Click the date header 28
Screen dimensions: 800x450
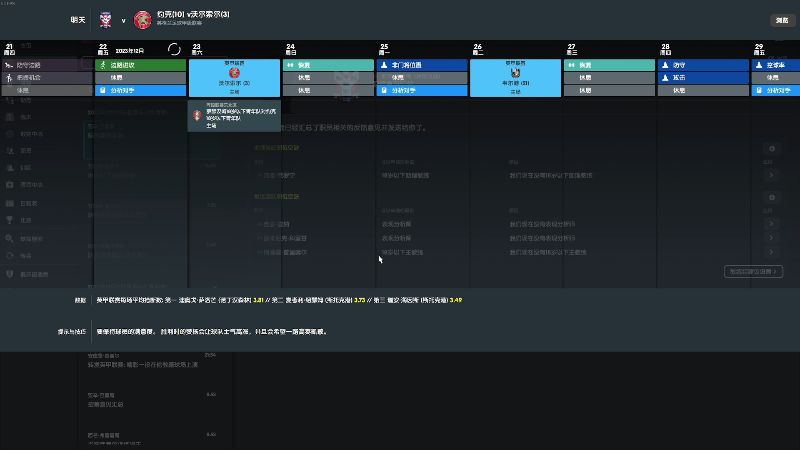pos(665,49)
